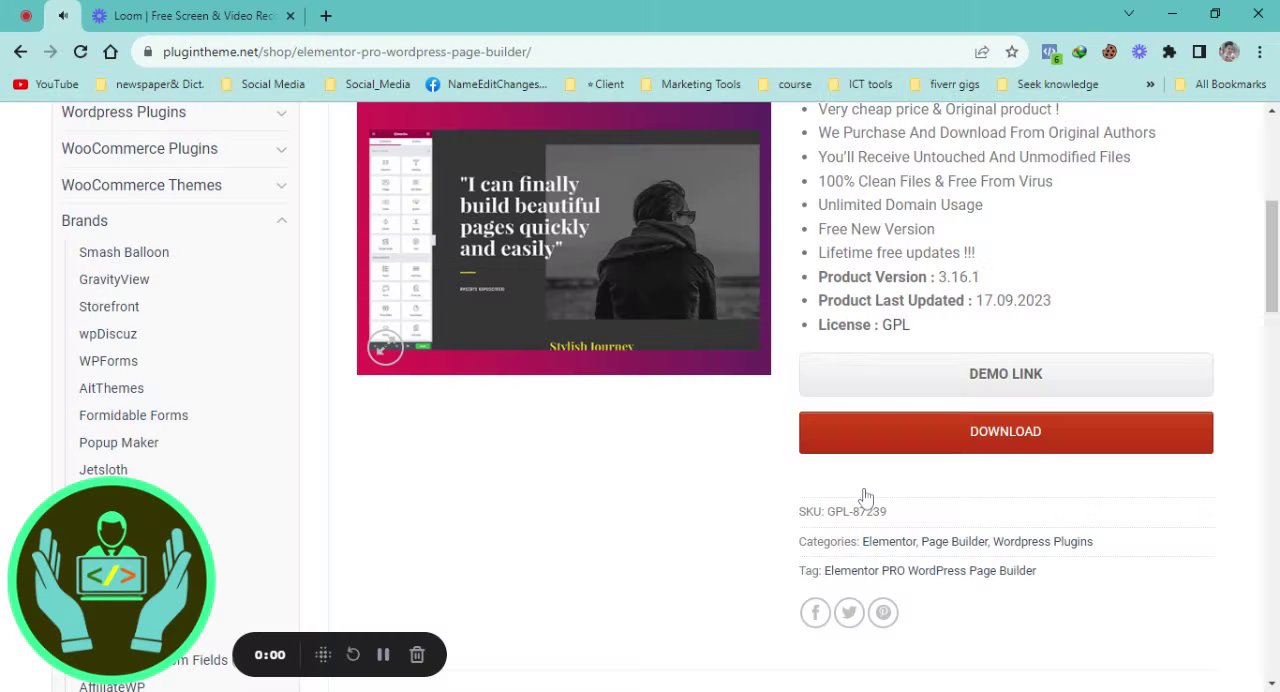Open the Jetsloth brand
This screenshot has height=692, width=1280.
click(103, 470)
